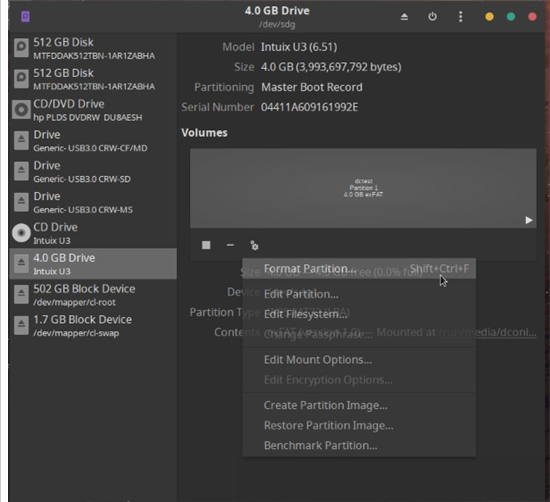The width and height of the screenshot is (550, 502).
Task: Select the 502 GB Block Device cl-root
Action: coord(93,295)
